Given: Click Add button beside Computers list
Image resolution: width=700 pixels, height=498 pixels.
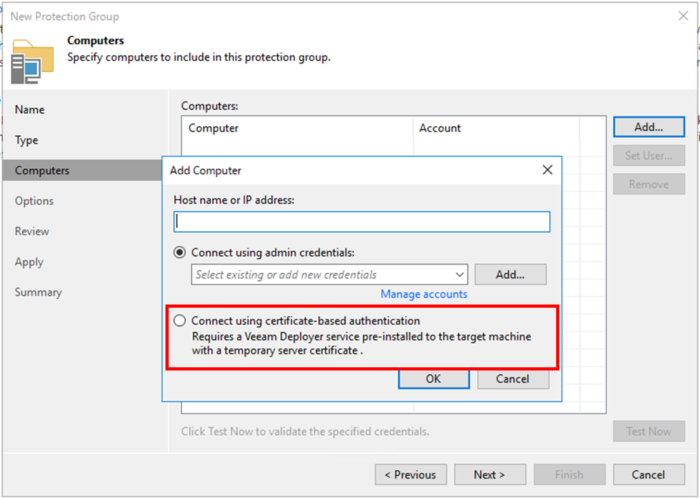Looking at the screenshot, I should click(648, 127).
